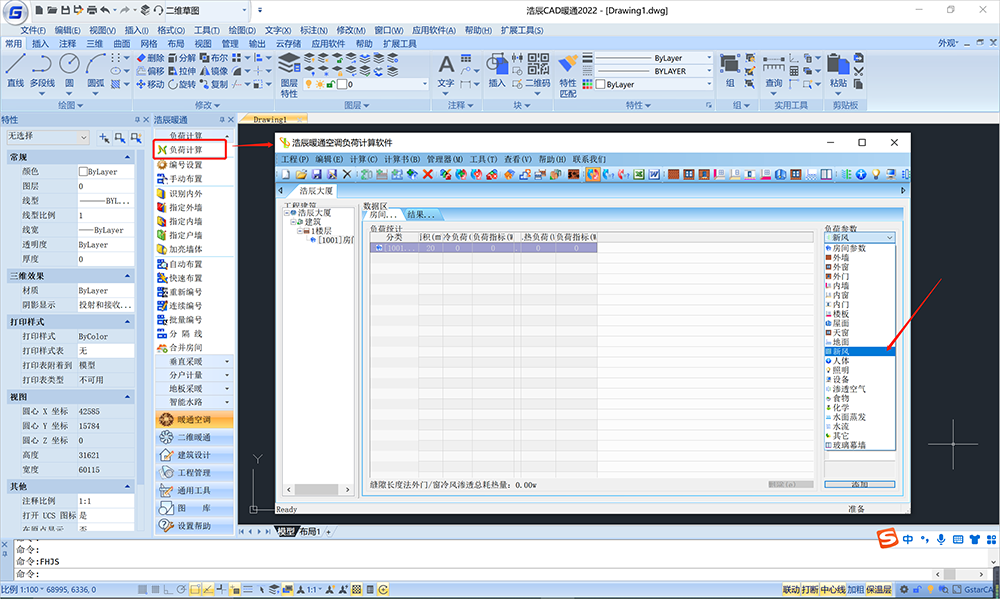Collapse the 1楼层 tree node

click(300, 231)
